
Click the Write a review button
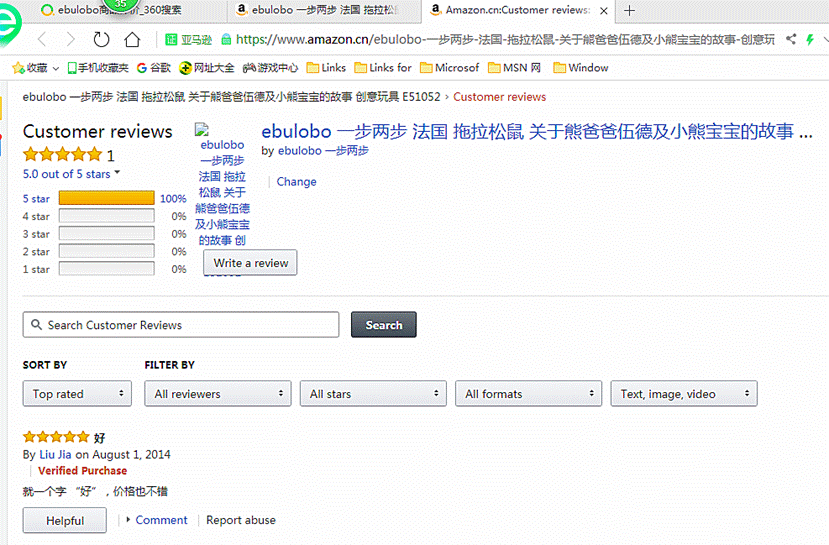point(250,263)
